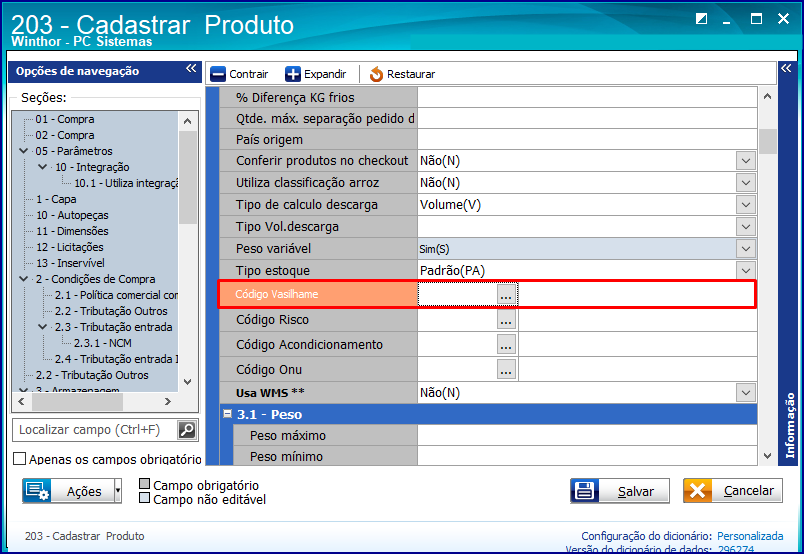804x554 pixels.
Task: Click sections tree scroll right arrow
Action: point(168,402)
